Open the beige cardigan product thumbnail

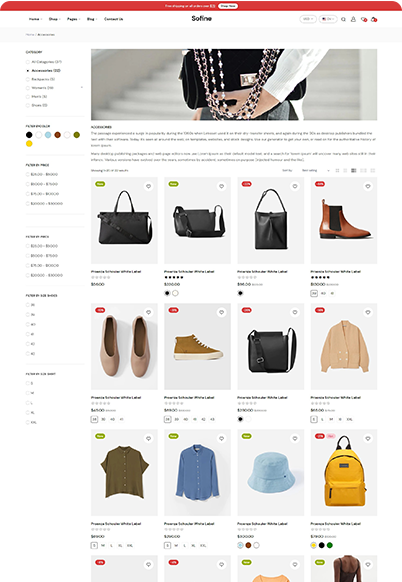tap(344, 346)
